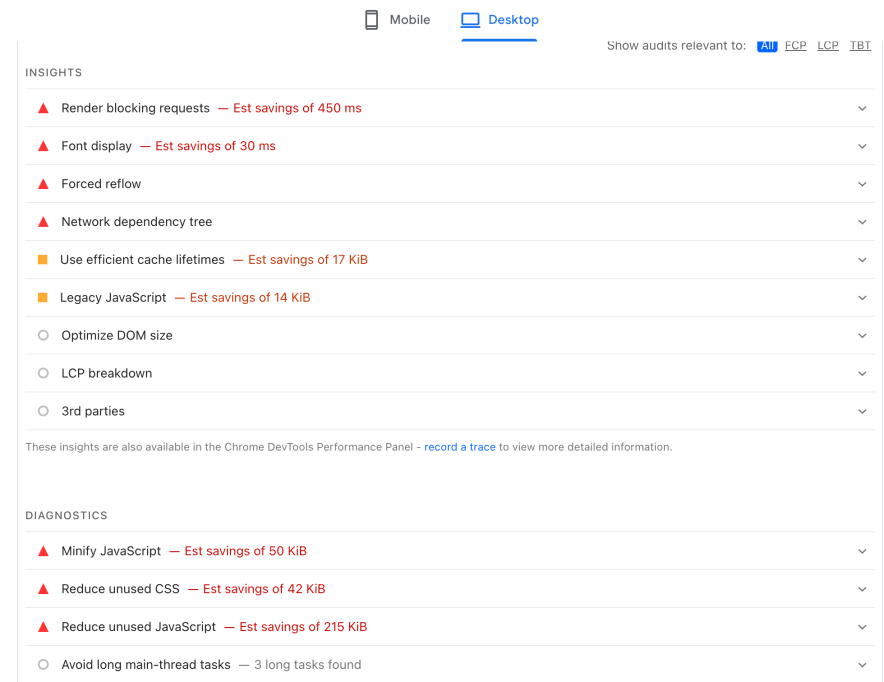This screenshot has height=682, width=884.
Task: Click the red triangle icon beside Minify JavaScript
Action: coord(42,550)
